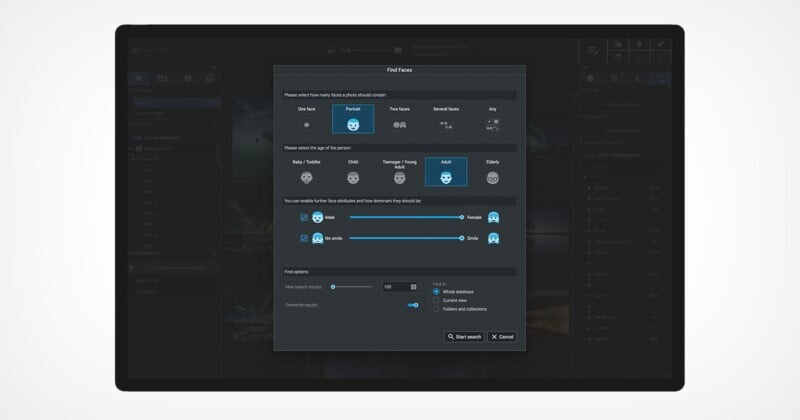Choose the Teenager / Young Adult icon
Image resolution: width=800 pixels, height=420 pixels.
(400, 177)
